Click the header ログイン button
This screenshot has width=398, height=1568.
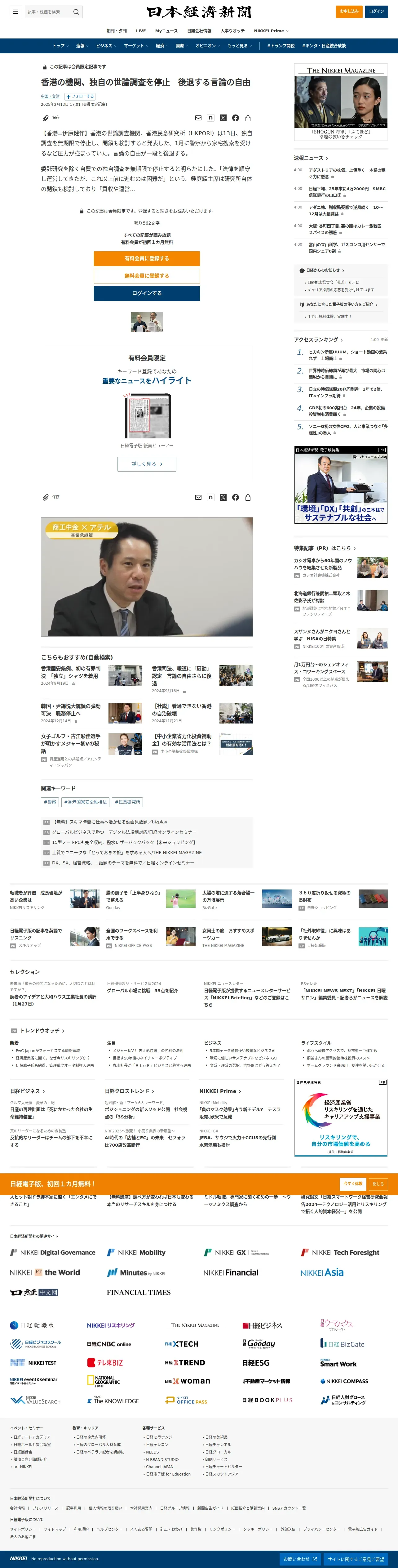pyautogui.click(x=376, y=11)
